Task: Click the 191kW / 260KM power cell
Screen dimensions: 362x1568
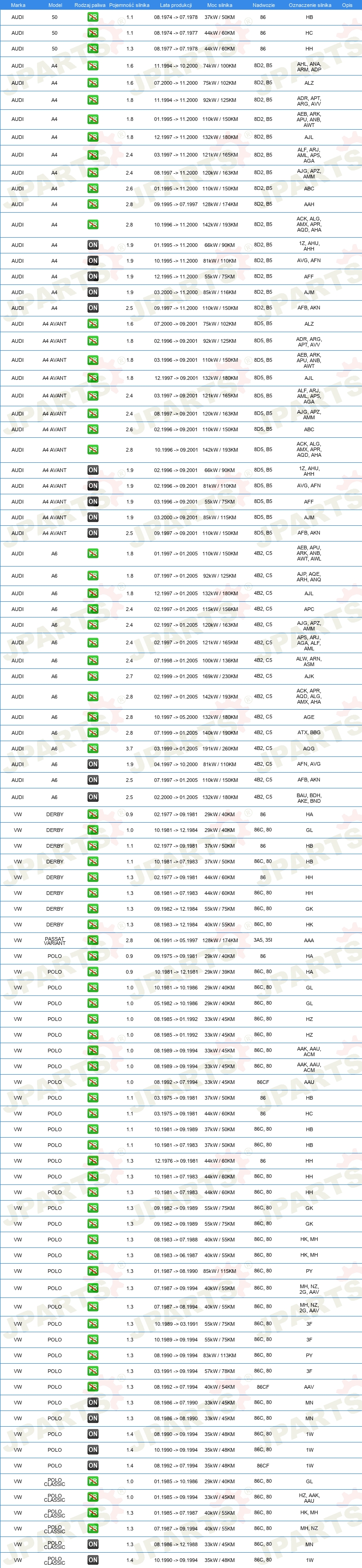Action: [x=219, y=749]
